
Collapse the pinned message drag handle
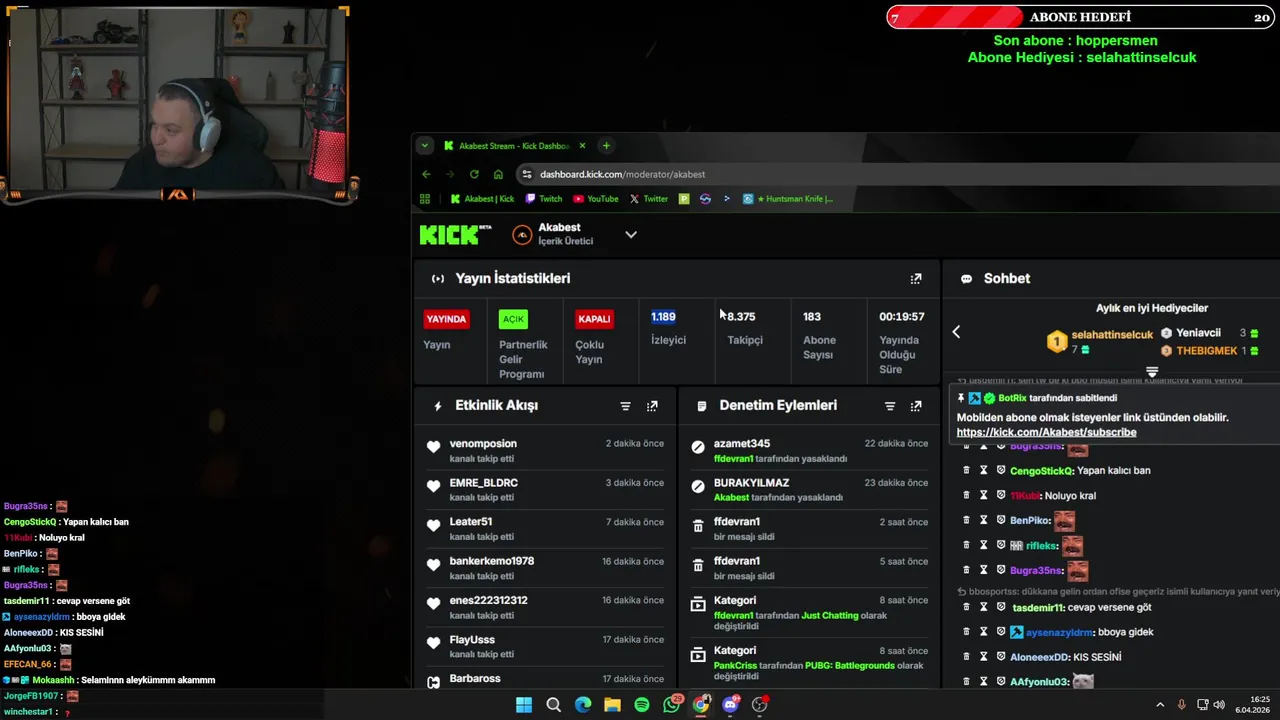1152,372
